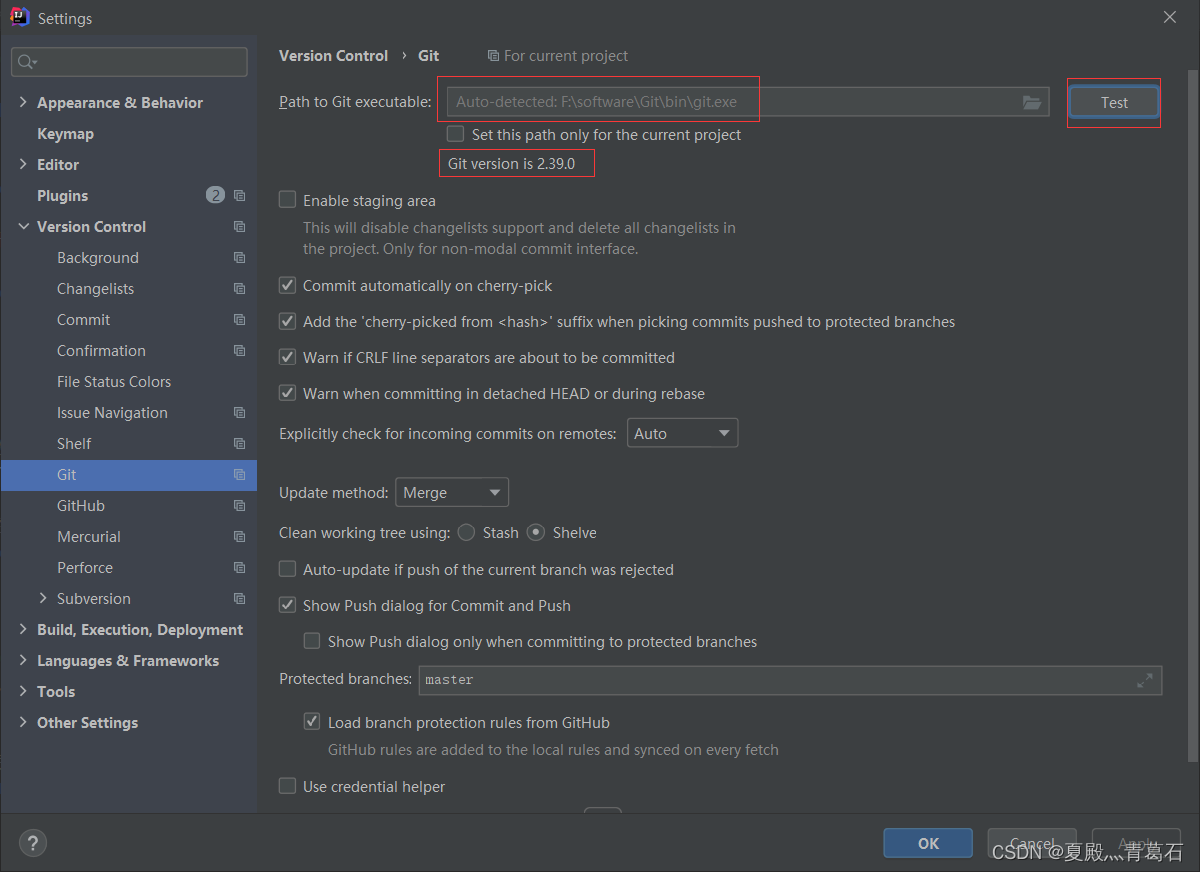Click project-level icon next to GitHub
1200x872 pixels.
(x=239, y=506)
